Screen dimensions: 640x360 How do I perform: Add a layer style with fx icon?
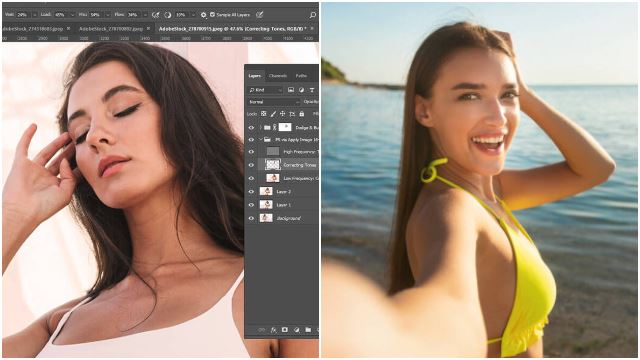[273, 330]
